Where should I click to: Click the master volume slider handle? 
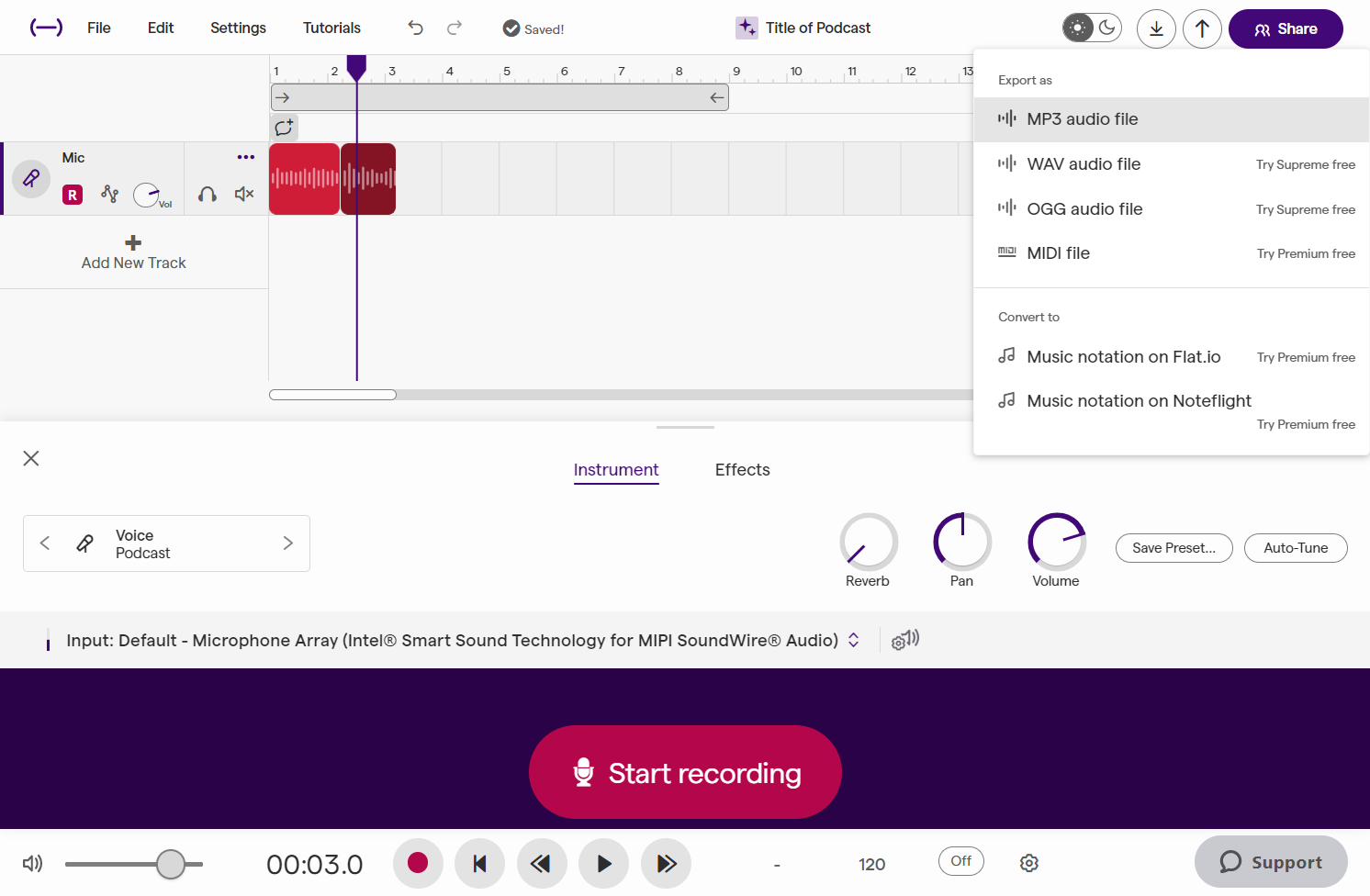171,864
